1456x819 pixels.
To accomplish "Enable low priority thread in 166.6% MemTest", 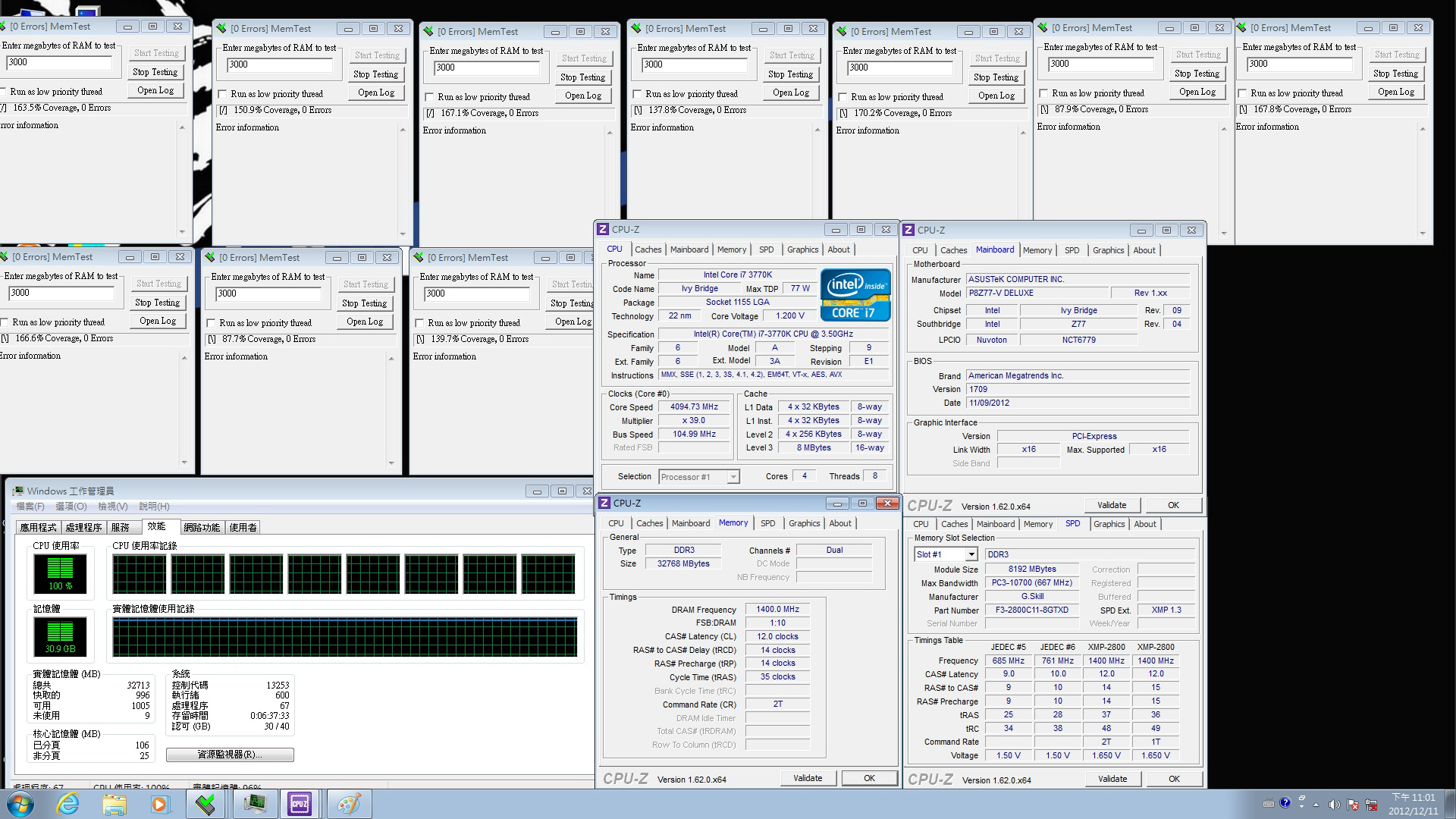I will tap(5, 322).
